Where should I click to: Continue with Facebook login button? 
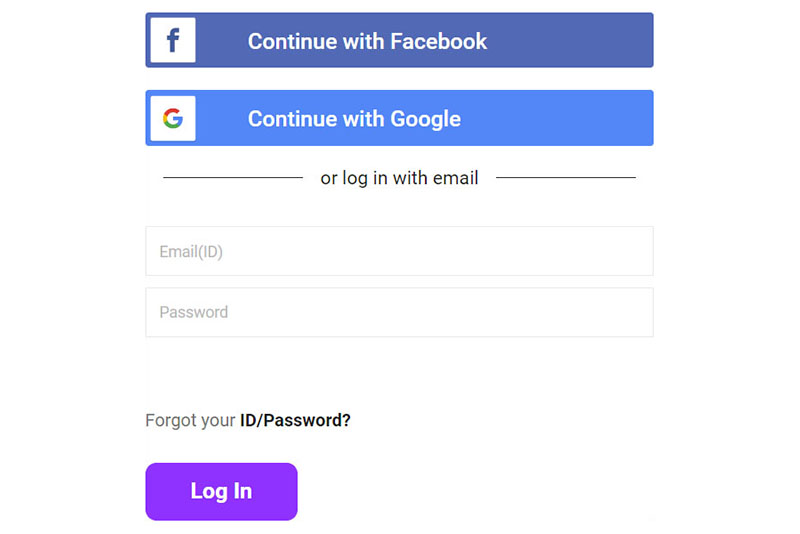pos(399,40)
